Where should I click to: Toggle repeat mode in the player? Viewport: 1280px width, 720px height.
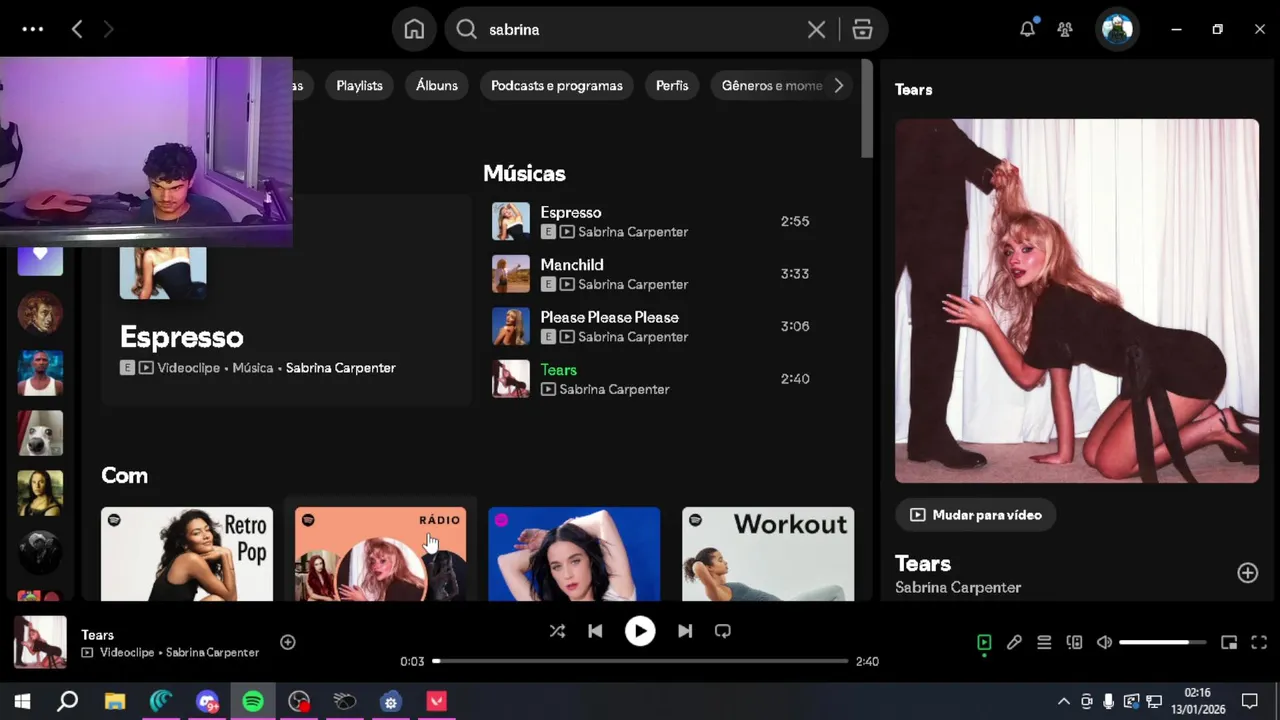coord(723,631)
